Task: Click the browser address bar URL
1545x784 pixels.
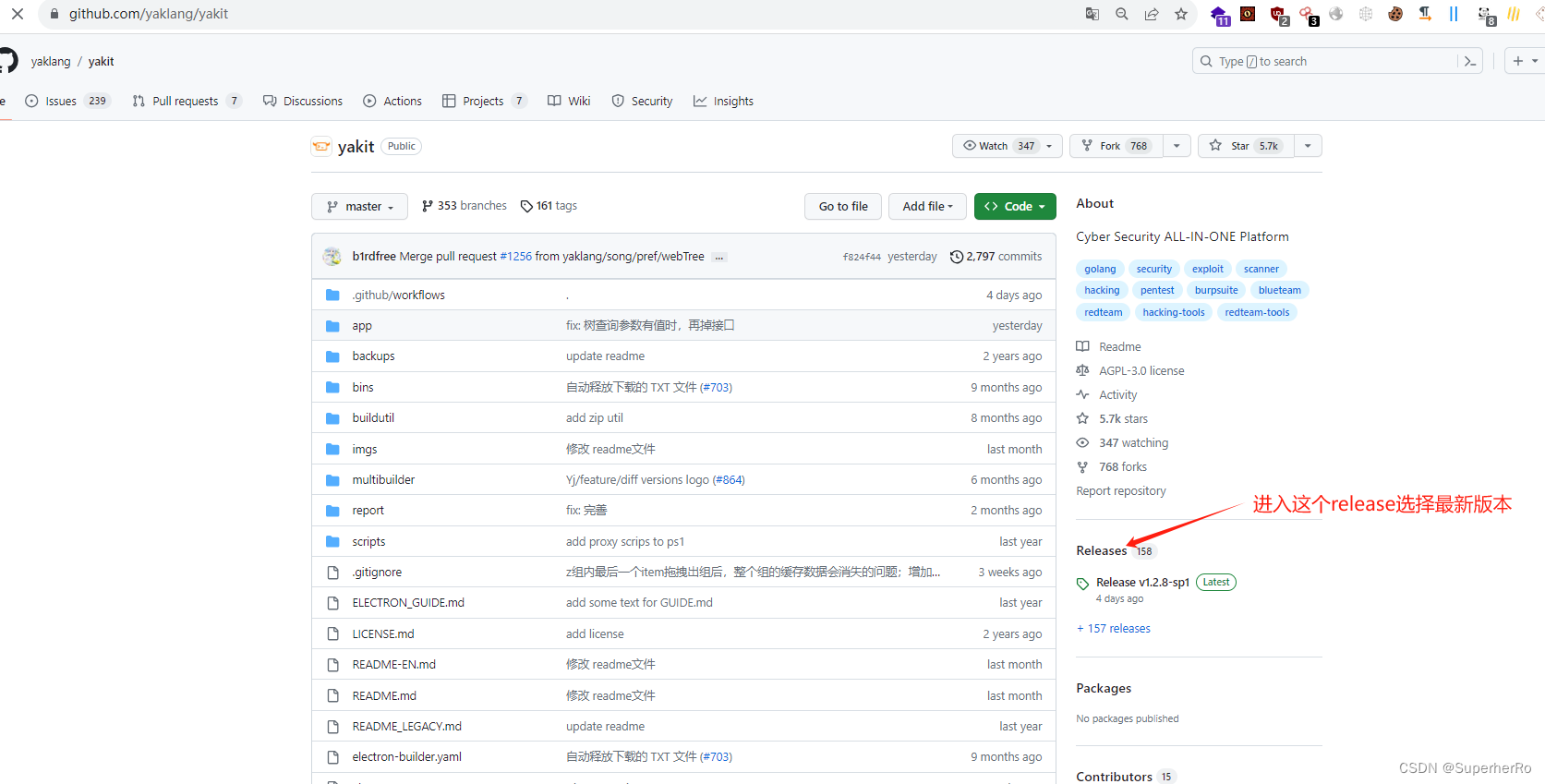Action: (149, 14)
